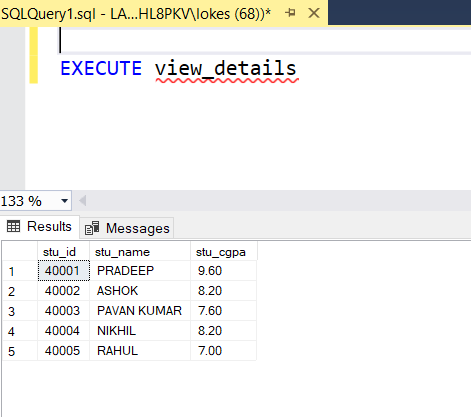Select cell with id 40001
This screenshot has height=417, width=471.
pos(64,271)
